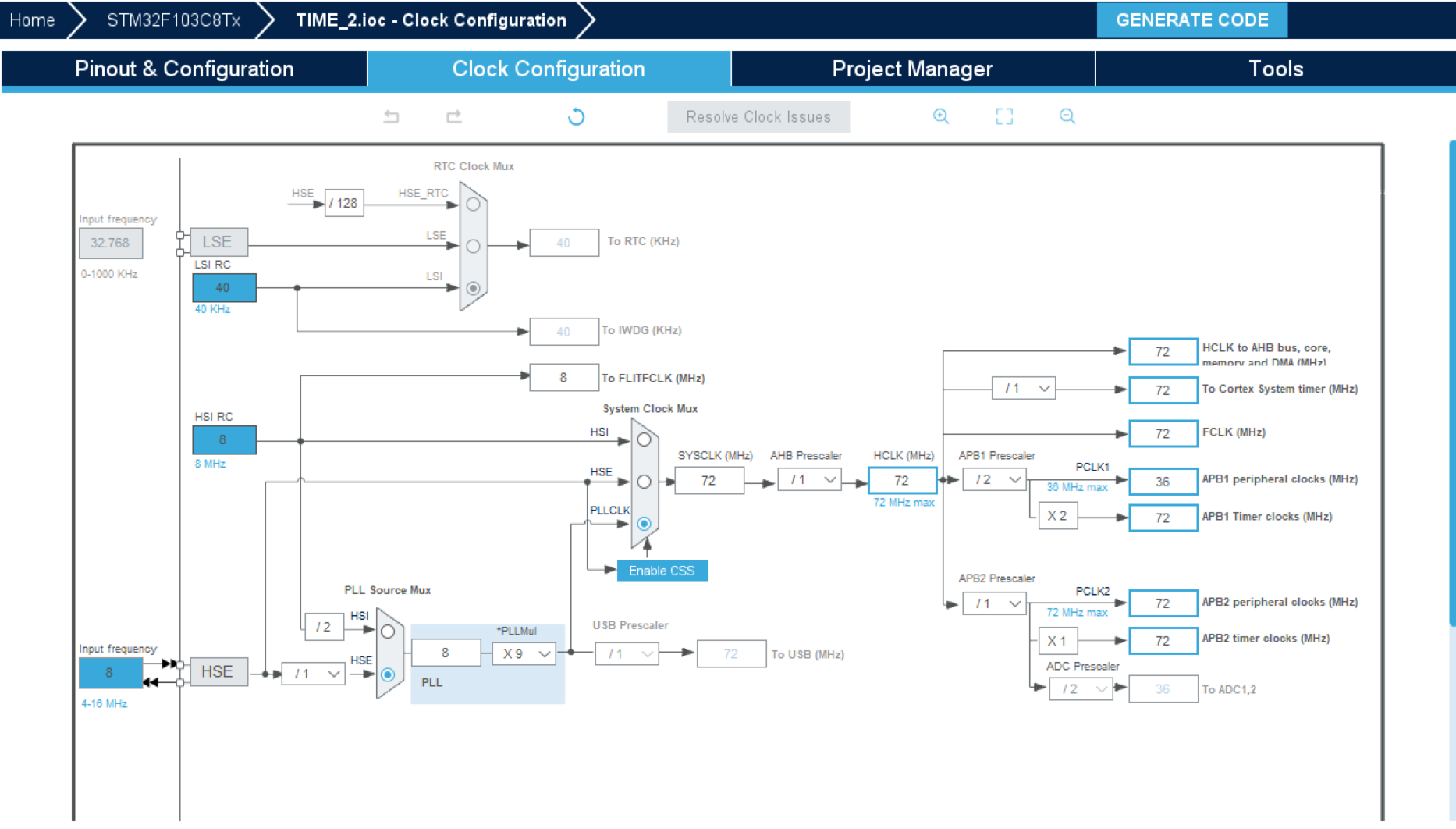The image size is (1456, 829).
Task: Click the HCLK to AHB bus value box
Action: [1163, 351]
